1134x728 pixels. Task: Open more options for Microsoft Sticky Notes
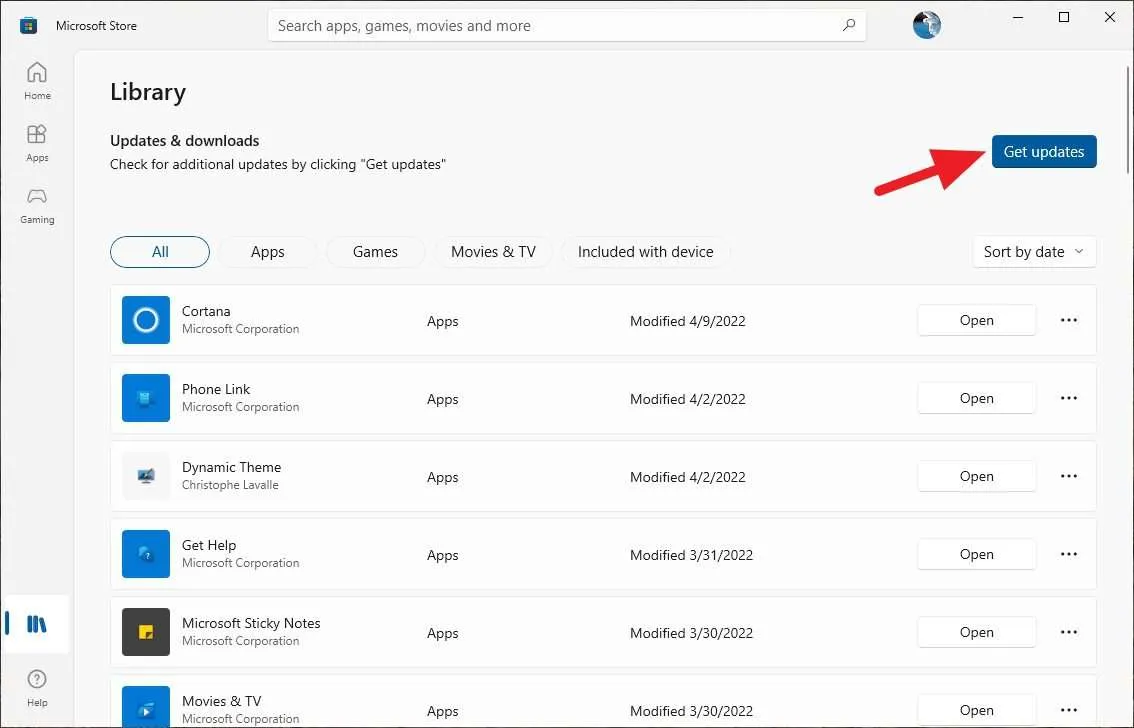tap(1069, 633)
